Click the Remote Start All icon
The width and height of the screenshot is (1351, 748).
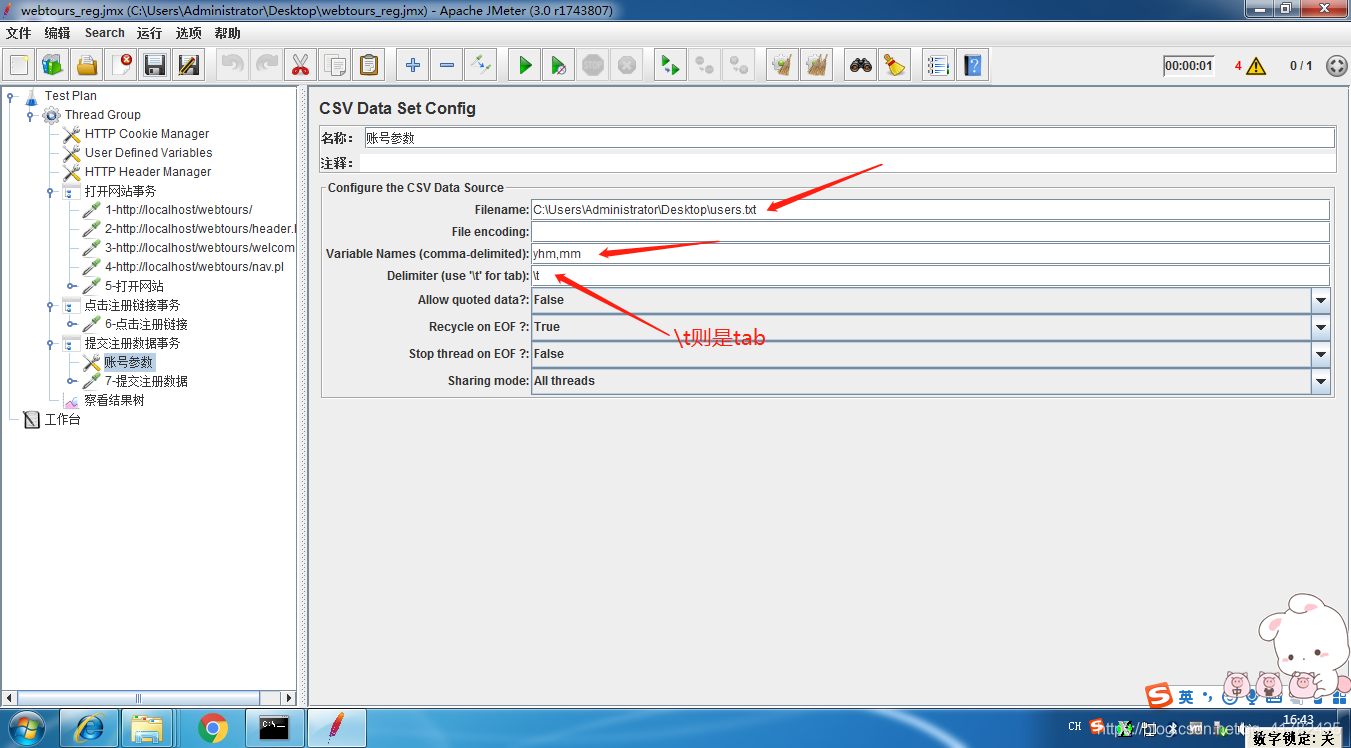[671, 66]
